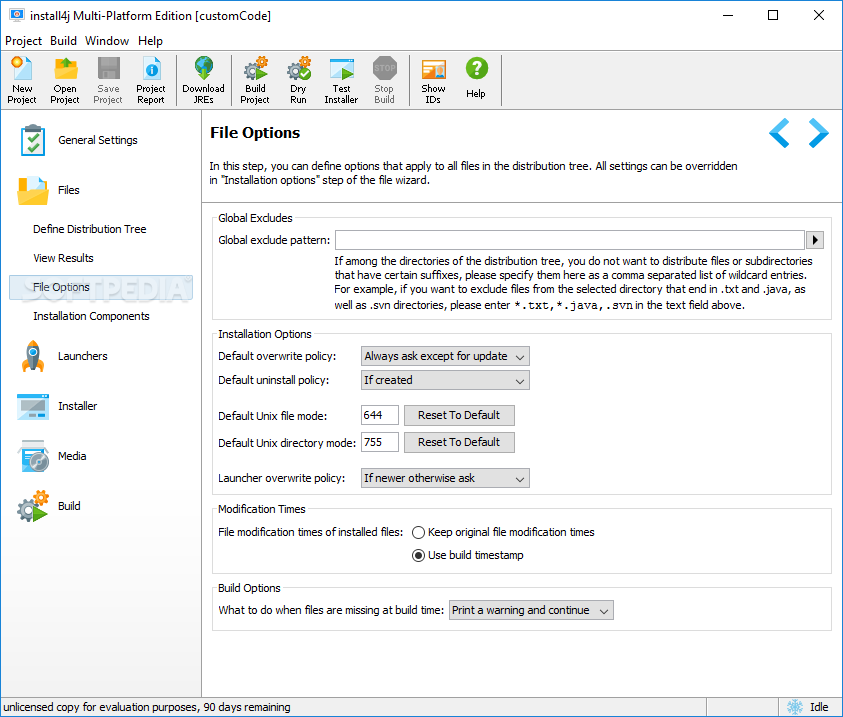Click the unlicensed copy status message

point(147,707)
